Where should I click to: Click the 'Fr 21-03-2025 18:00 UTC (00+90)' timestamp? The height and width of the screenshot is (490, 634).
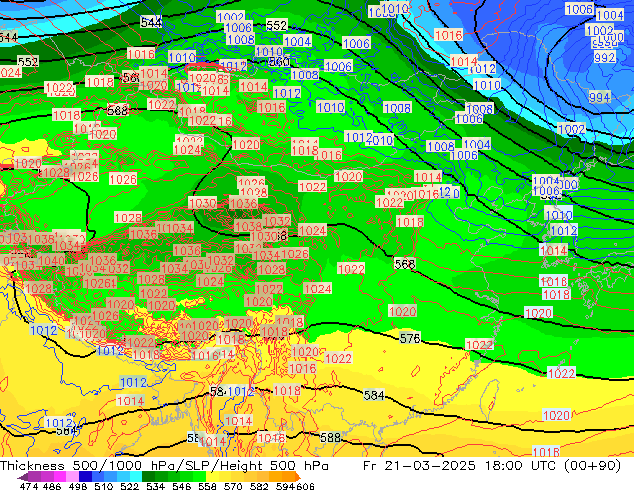tap(492, 466)
